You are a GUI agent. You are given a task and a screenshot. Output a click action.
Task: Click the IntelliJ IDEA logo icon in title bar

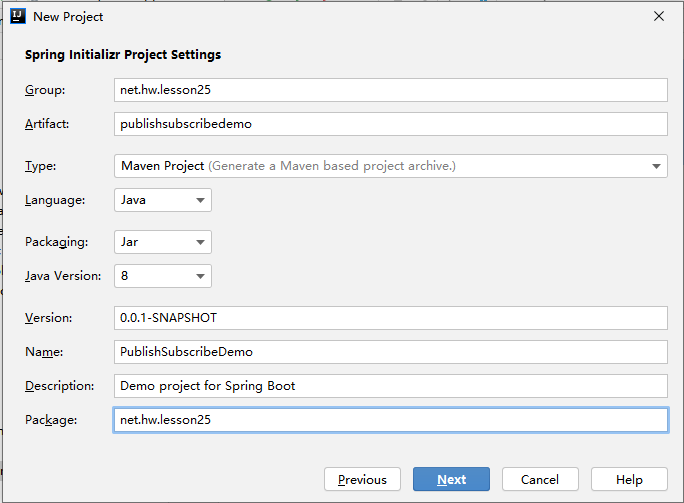click(x=18, y=17)
